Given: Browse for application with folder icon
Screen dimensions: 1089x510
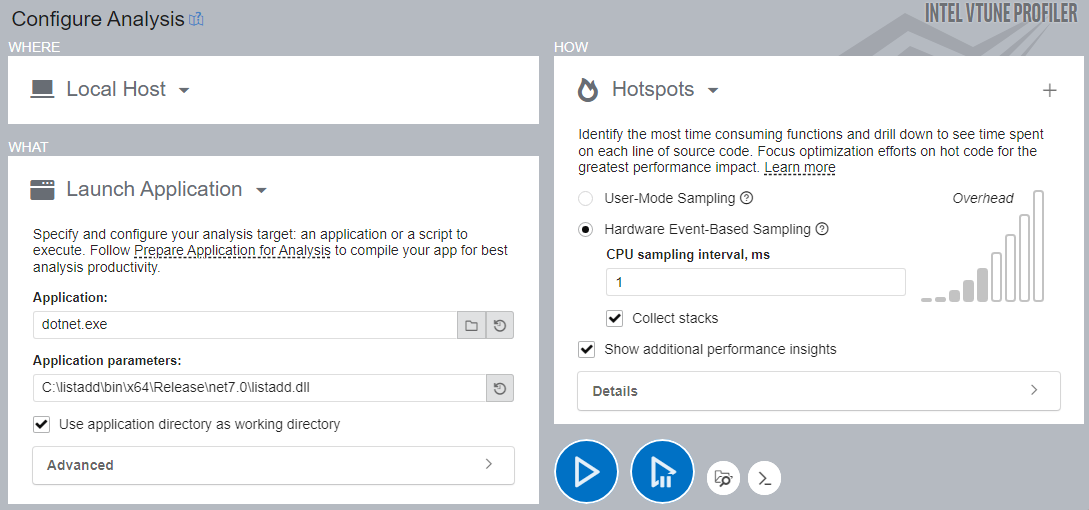Looking at the screenshot, I should [x=471, y=326].
